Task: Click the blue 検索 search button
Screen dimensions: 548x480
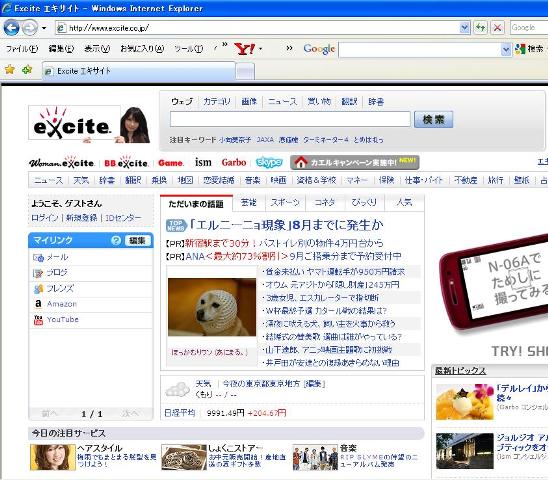Action: (433, 120)
